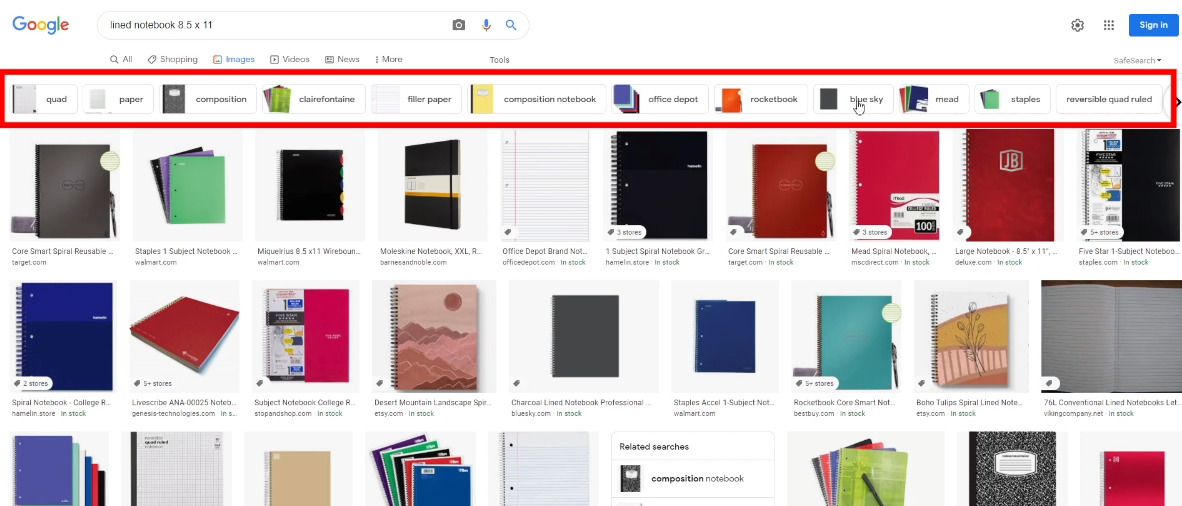
Task: Click the Sign in button
Action: [1153, 25]
